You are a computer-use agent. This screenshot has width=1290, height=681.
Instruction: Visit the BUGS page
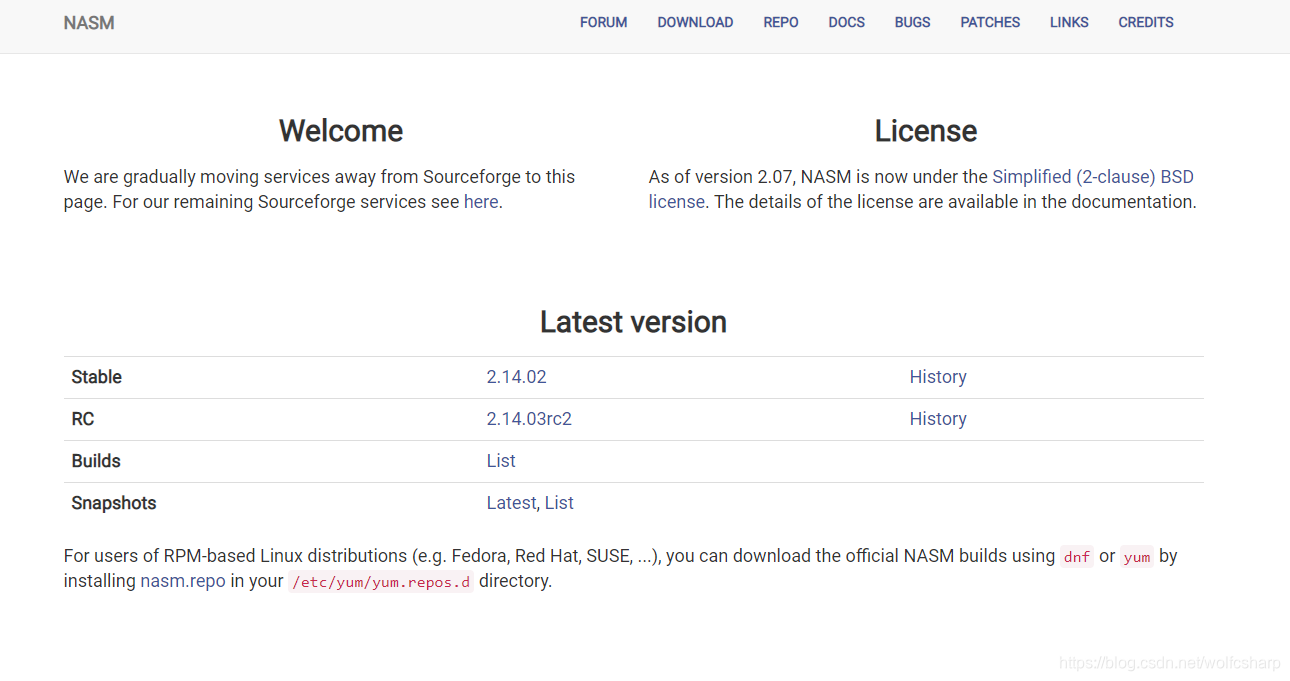tap(913, 22)
